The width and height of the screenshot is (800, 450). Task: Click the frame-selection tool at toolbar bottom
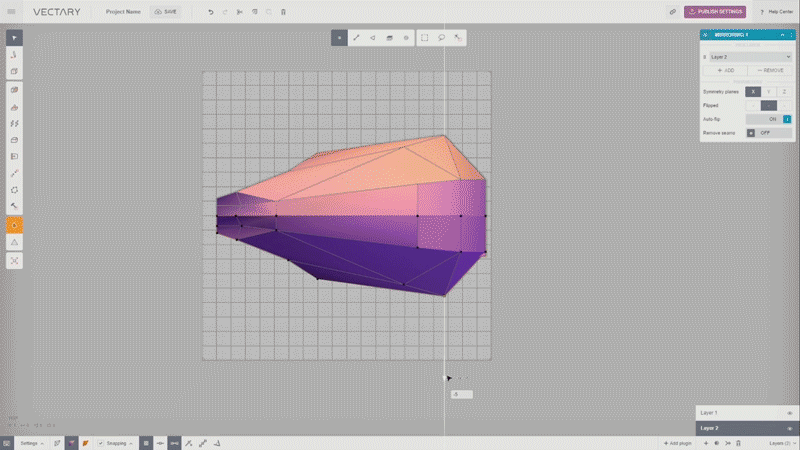tap(14, 261)
